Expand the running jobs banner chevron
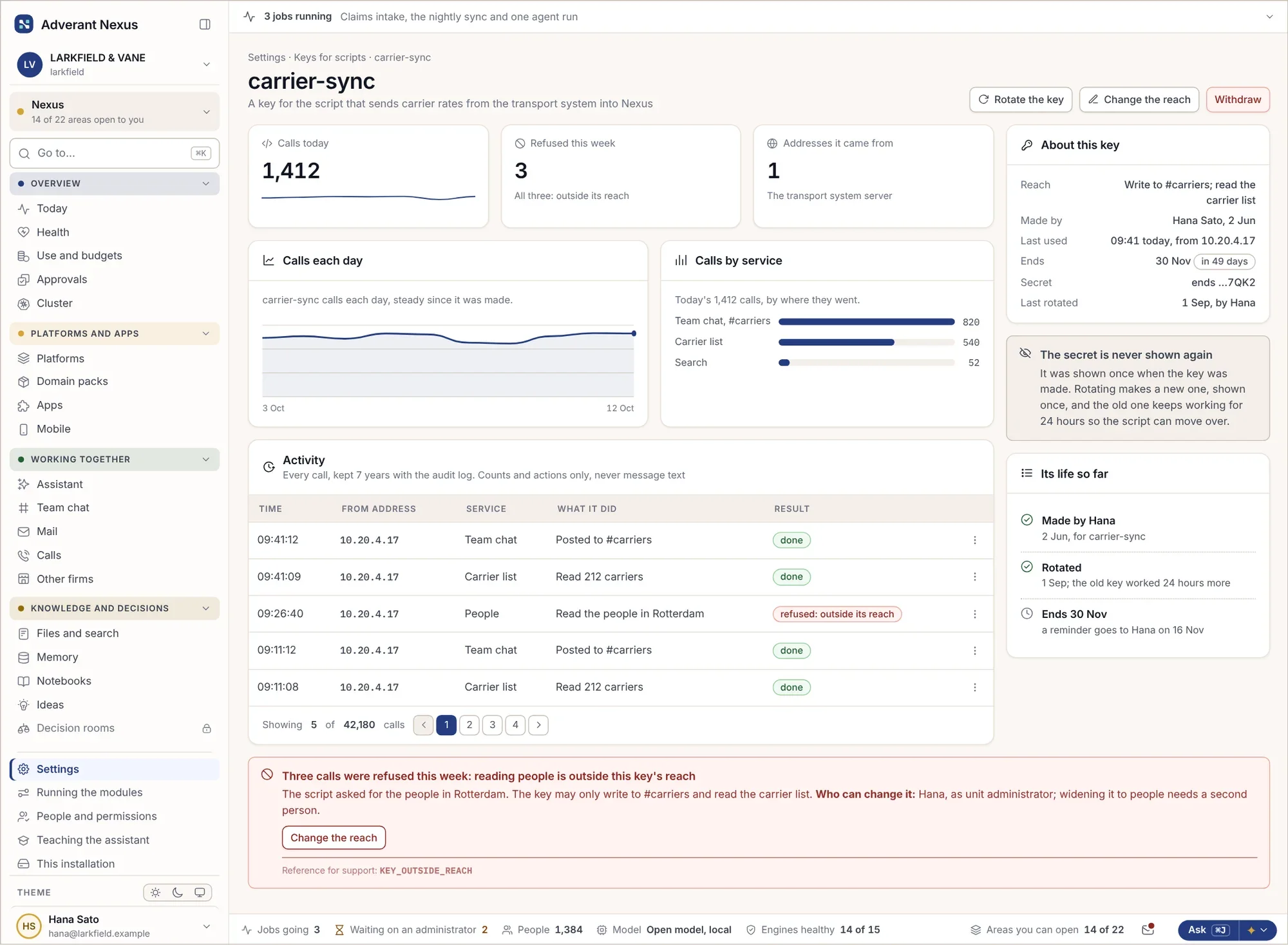 point(1269,17)
